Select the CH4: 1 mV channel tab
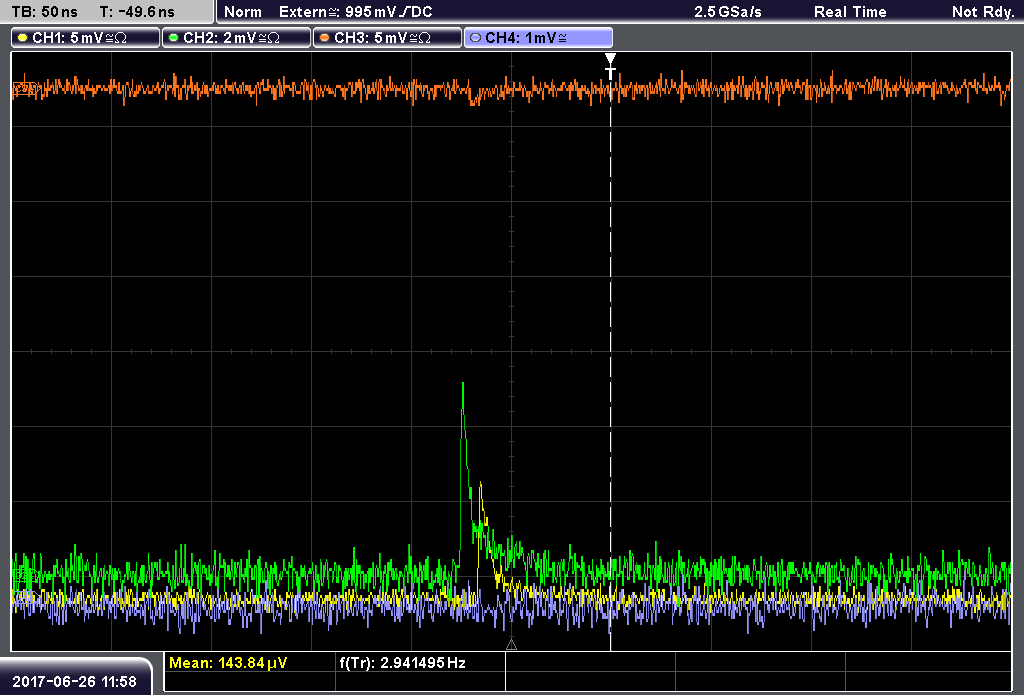This screenshot has width=1024, height=695. click(538, 38)
